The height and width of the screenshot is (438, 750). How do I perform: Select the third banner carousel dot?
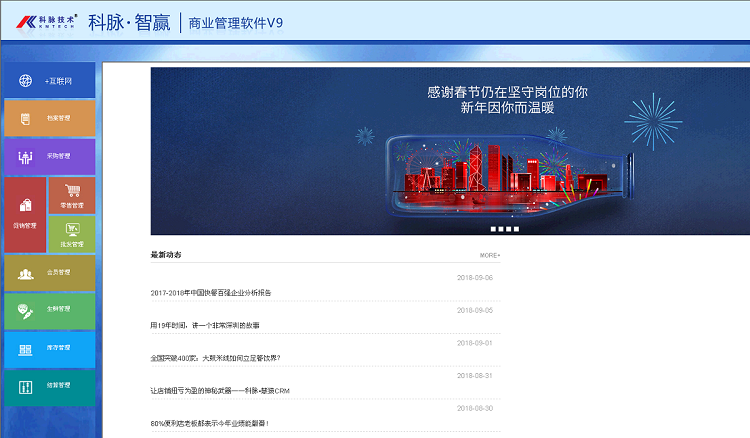click(508, 229)
